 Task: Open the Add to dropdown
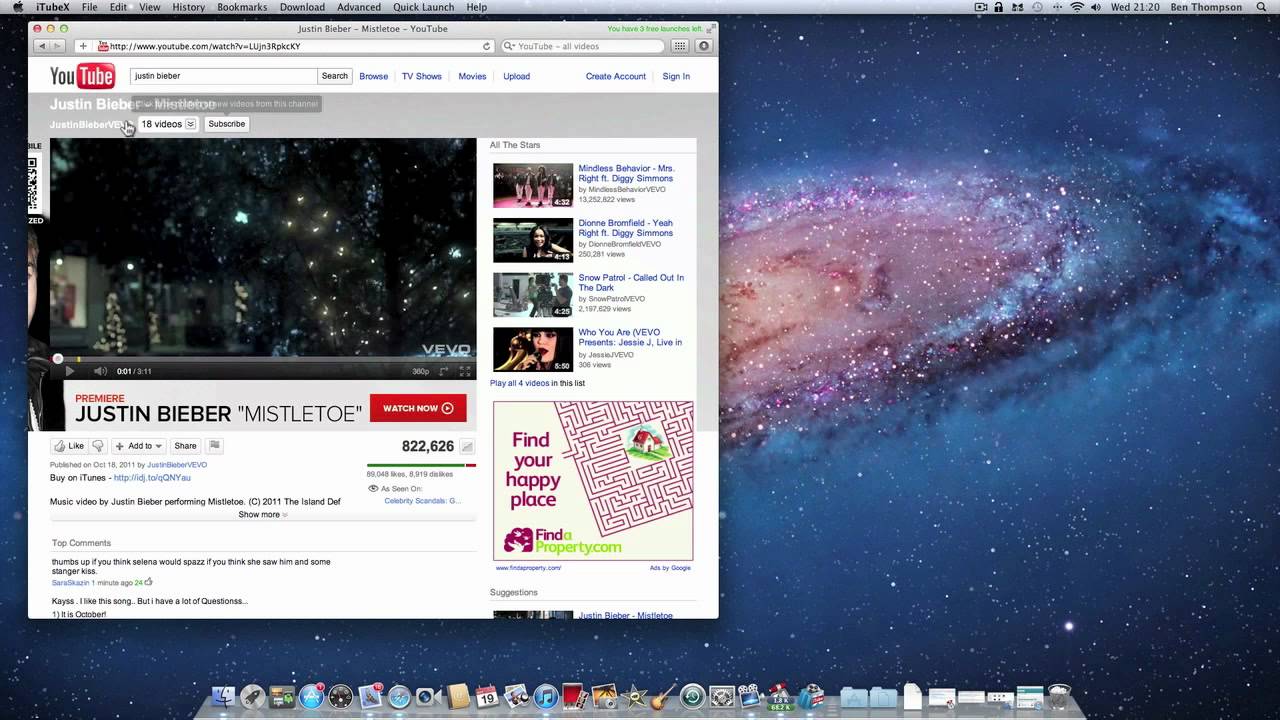pos(139,446)
